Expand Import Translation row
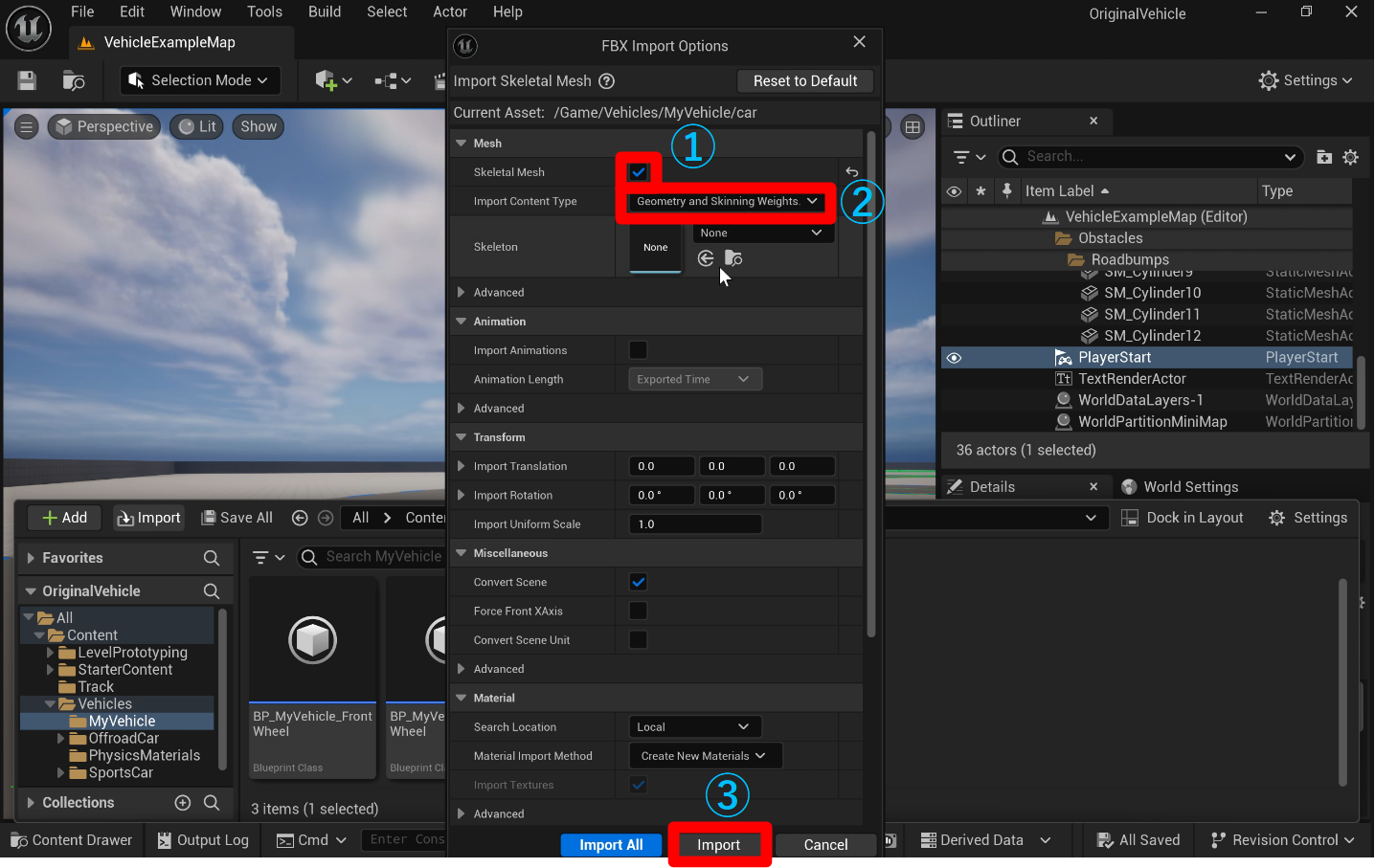This screenshot has height=868, width=1375. click(462, 466)
